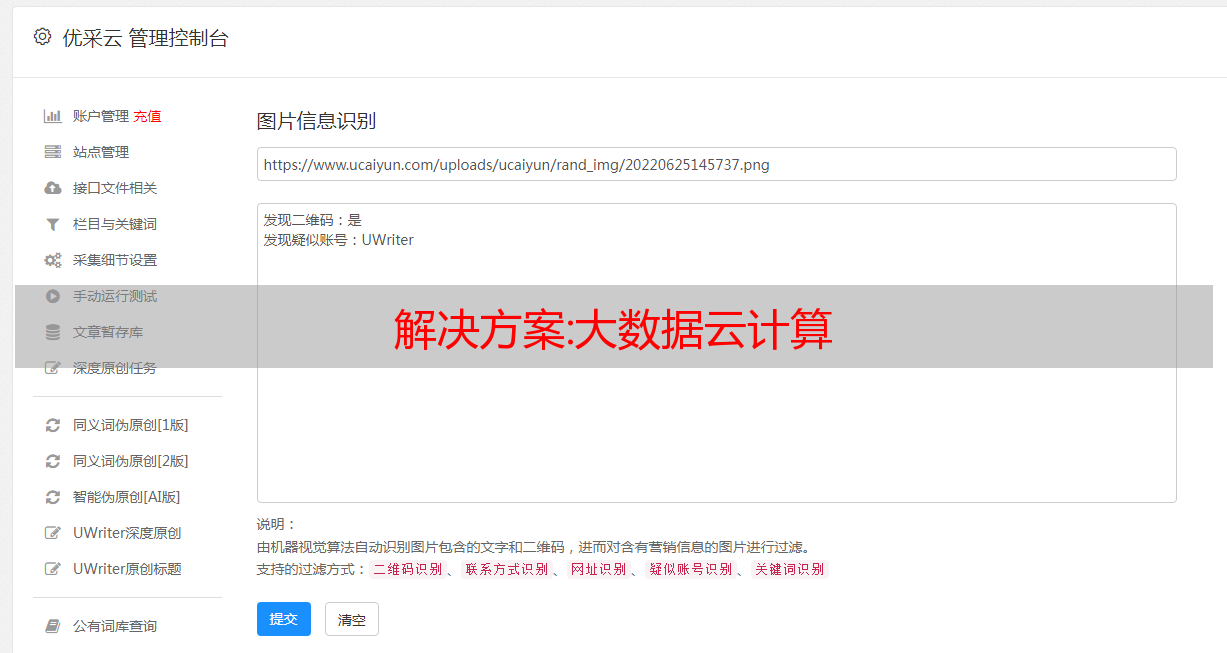
Task: Open 同义词伪原创[1版] menu item
Action: point(131,425)
